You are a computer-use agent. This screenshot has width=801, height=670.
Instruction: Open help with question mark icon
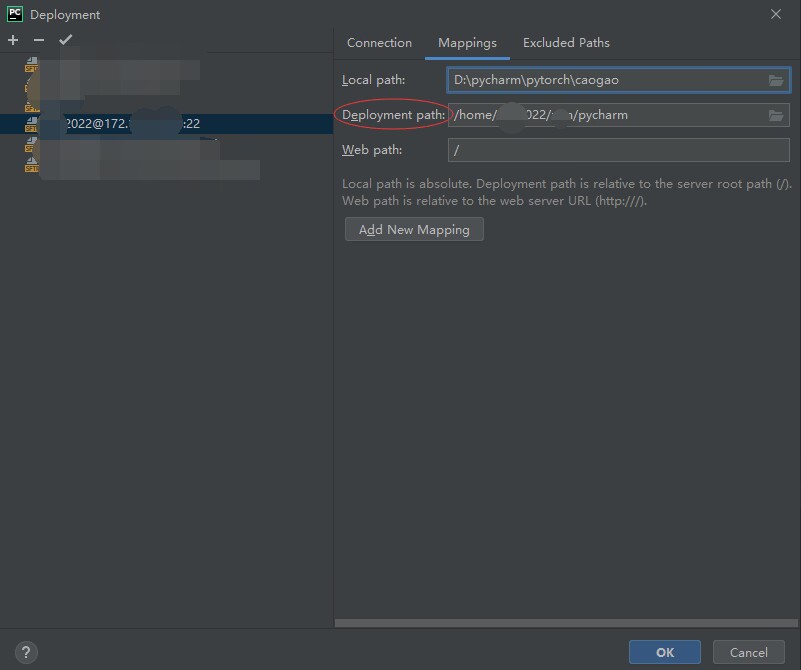(26, 652)
